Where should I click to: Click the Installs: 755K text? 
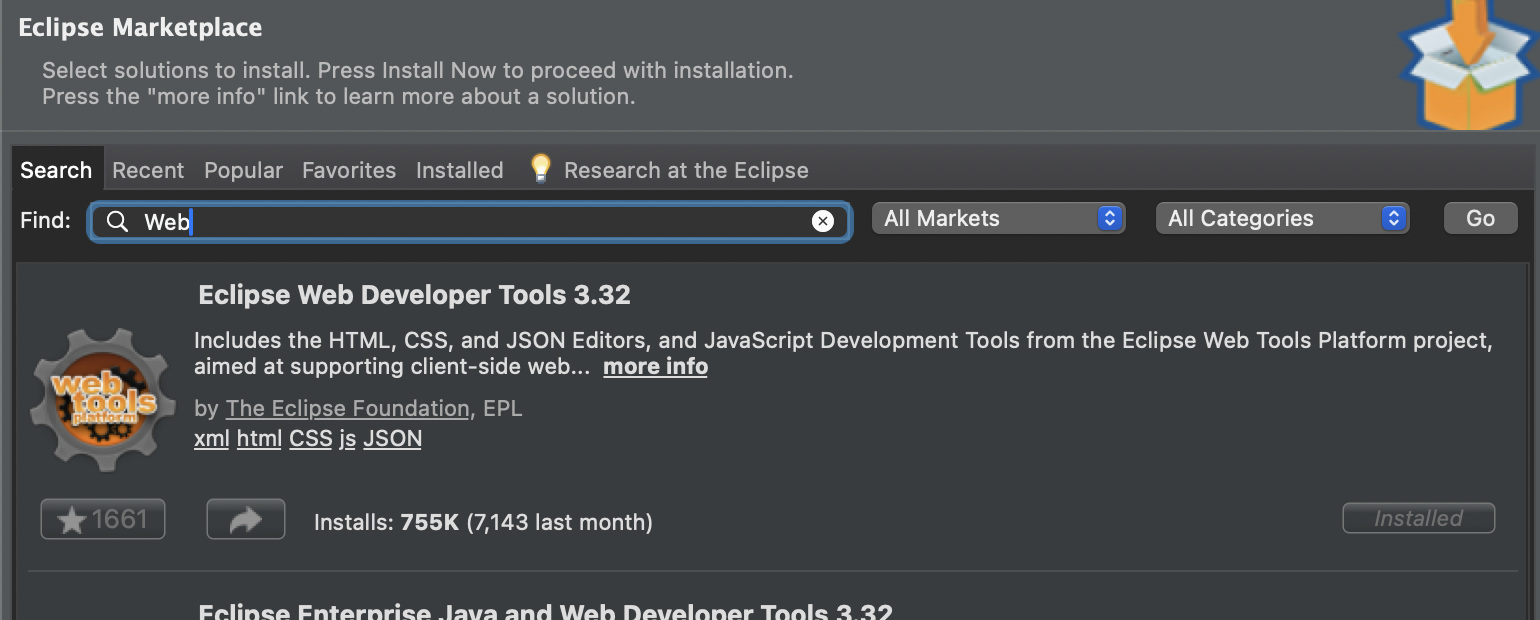coord(386,522)
